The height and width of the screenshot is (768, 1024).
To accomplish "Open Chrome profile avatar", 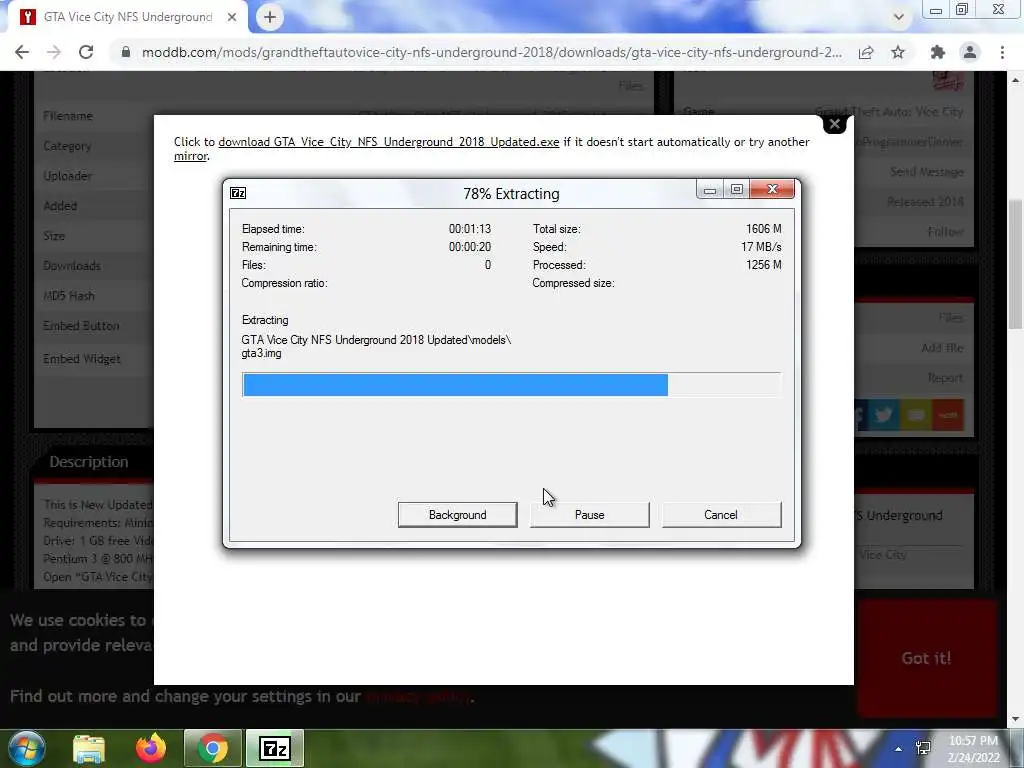I will click(x=970, y=52).
